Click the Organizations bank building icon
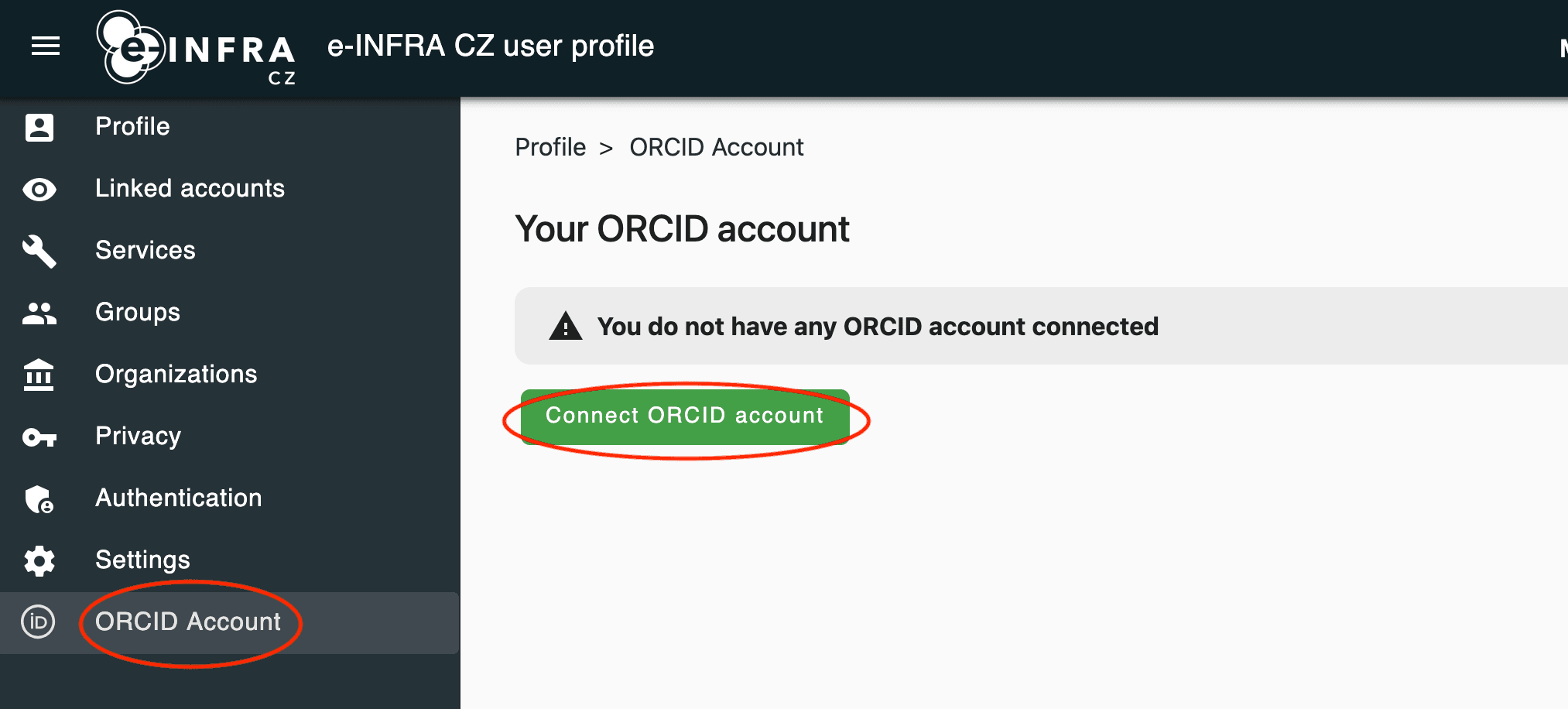The height and width of the screenshot is (709, 1568). (x=39, y=375)
